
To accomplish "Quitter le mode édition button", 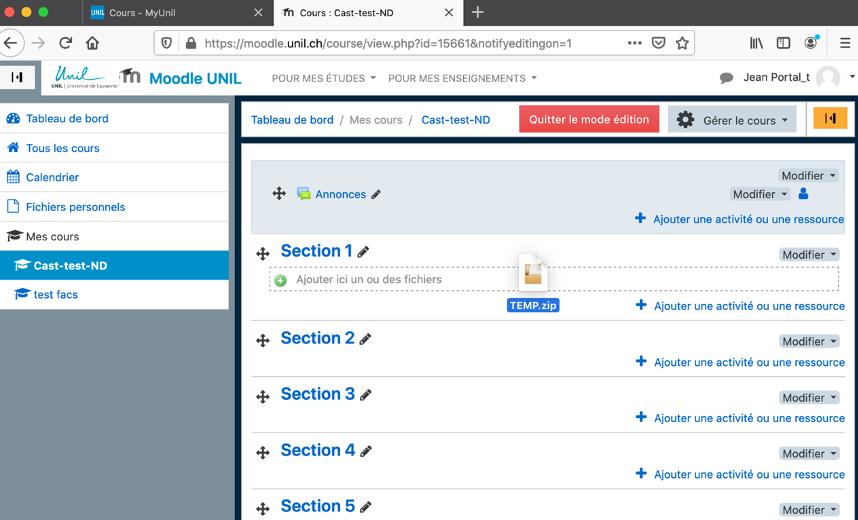I will (589, 119).
